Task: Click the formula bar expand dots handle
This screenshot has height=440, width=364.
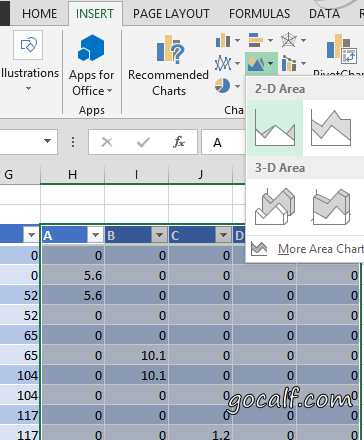Action: [73, 142]
